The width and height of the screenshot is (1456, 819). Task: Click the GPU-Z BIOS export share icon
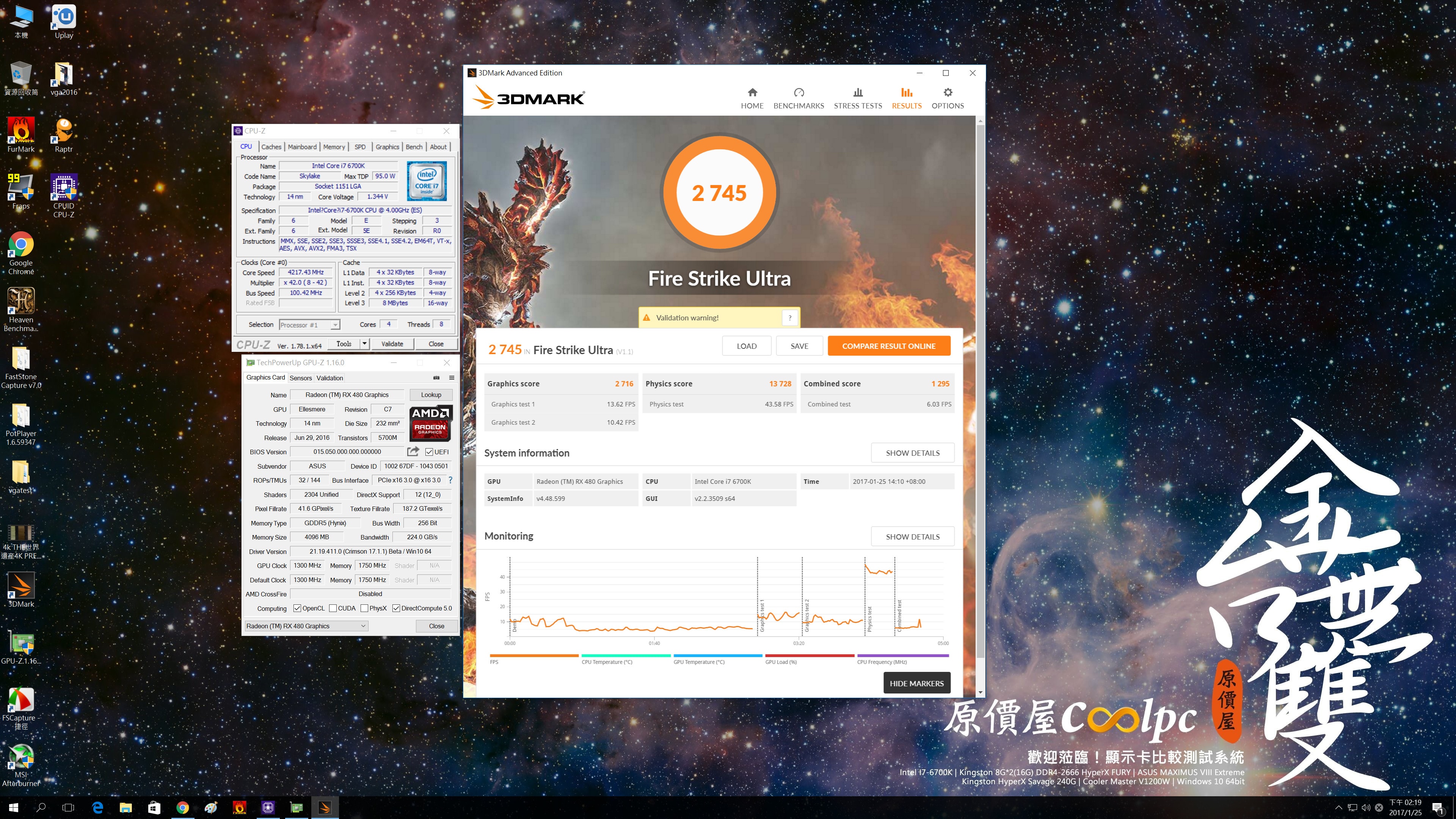pyautogui.click(x=413, y=451)
